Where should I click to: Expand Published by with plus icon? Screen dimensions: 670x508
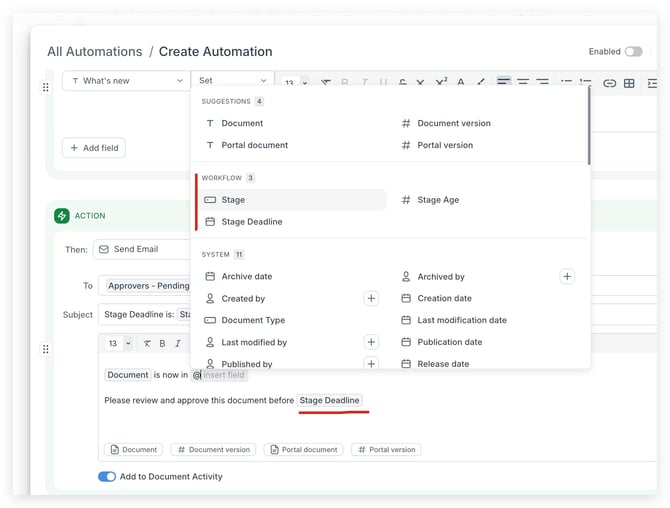click(371, 363)
